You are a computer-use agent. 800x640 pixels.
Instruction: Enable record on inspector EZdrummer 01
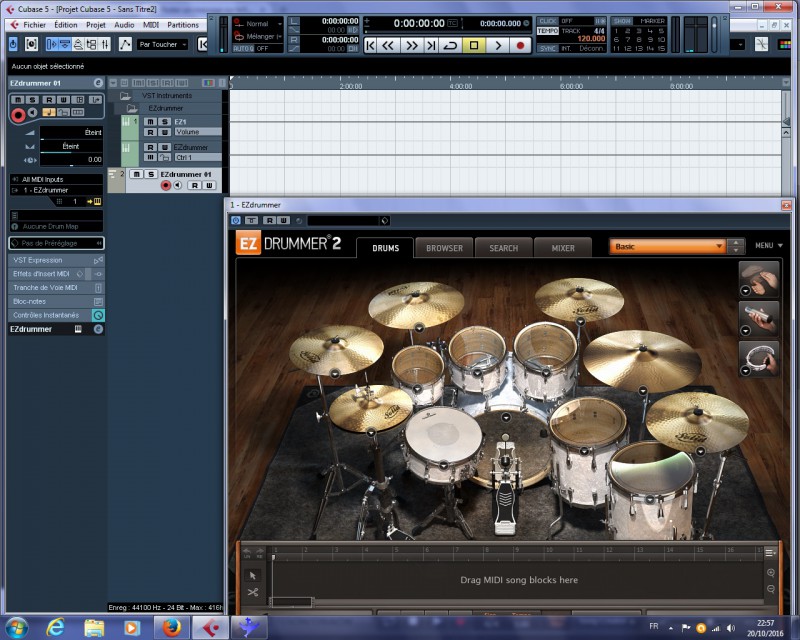[18, 115]
